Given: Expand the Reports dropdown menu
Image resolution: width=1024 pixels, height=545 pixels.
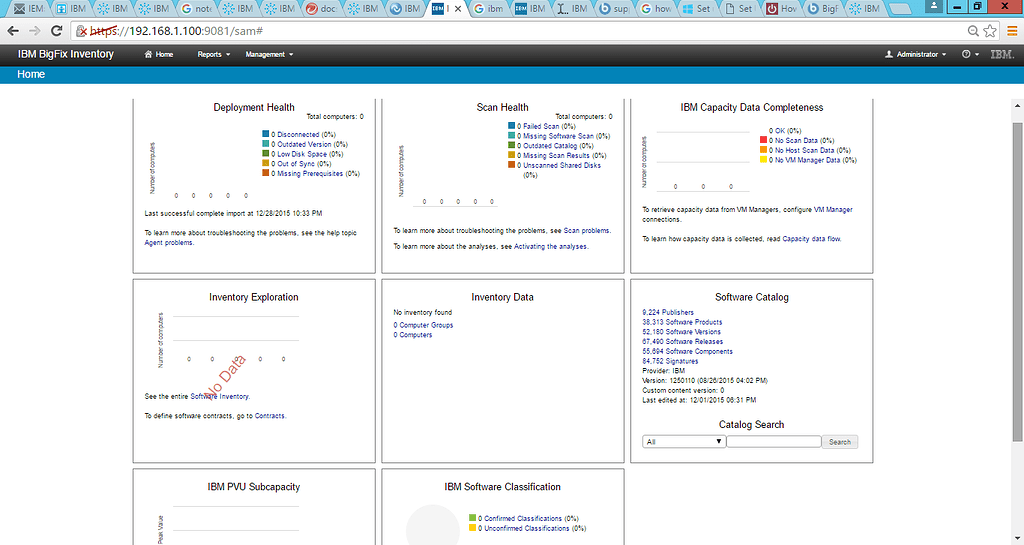Looking at the screenshot, I should pyautogui.click(x=214, y=55).
